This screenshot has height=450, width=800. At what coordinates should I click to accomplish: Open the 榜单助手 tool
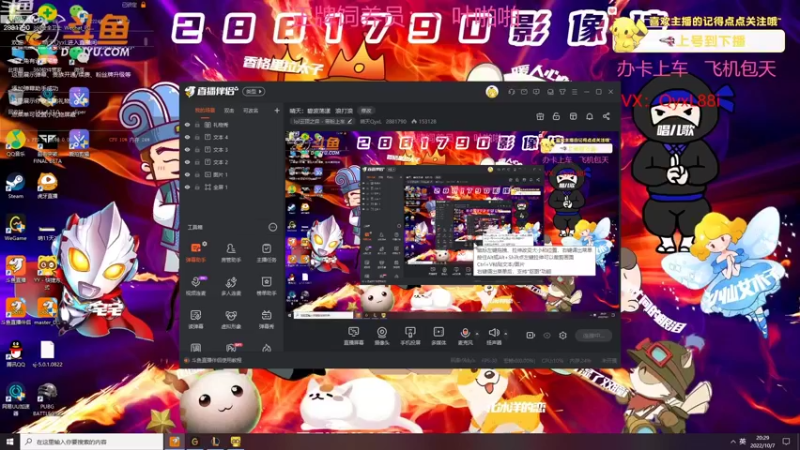pos(266,286)
